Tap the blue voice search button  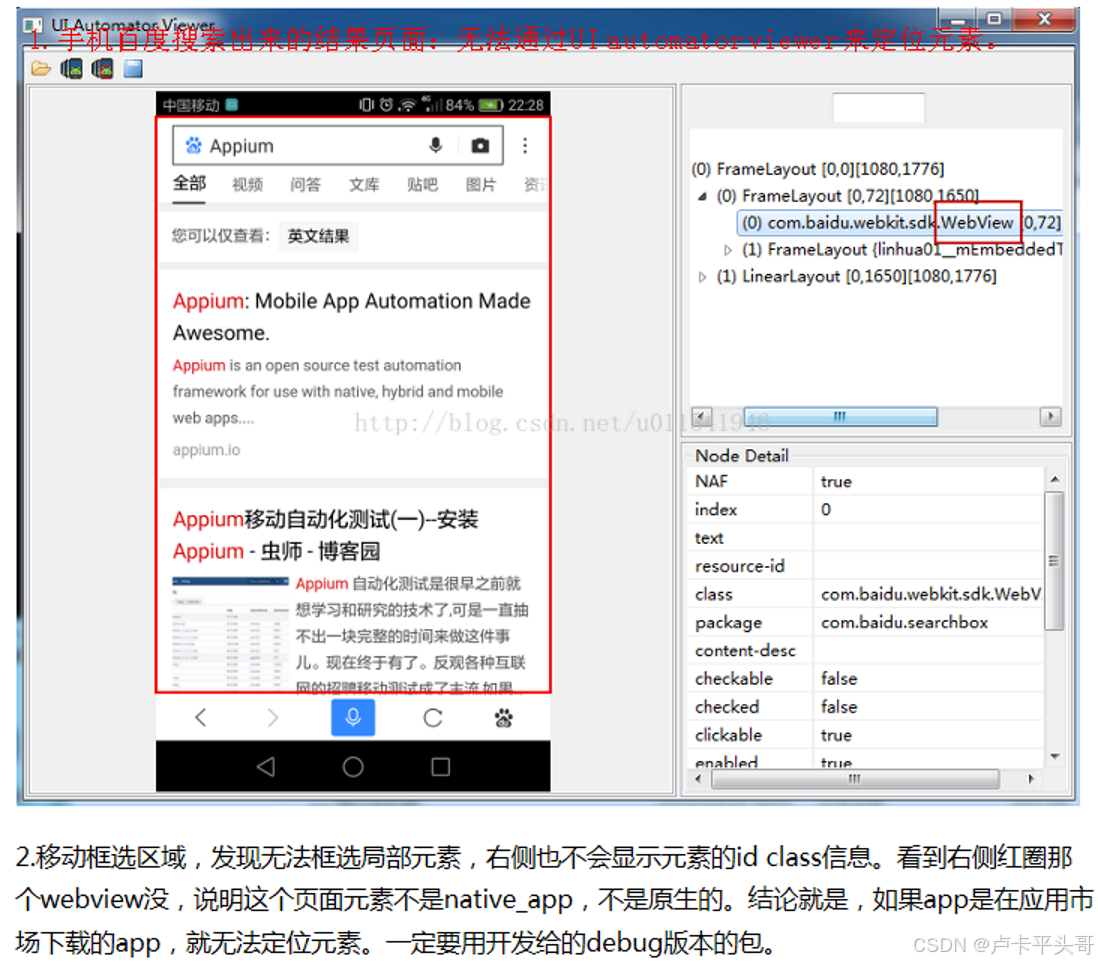tap(353, 717)
